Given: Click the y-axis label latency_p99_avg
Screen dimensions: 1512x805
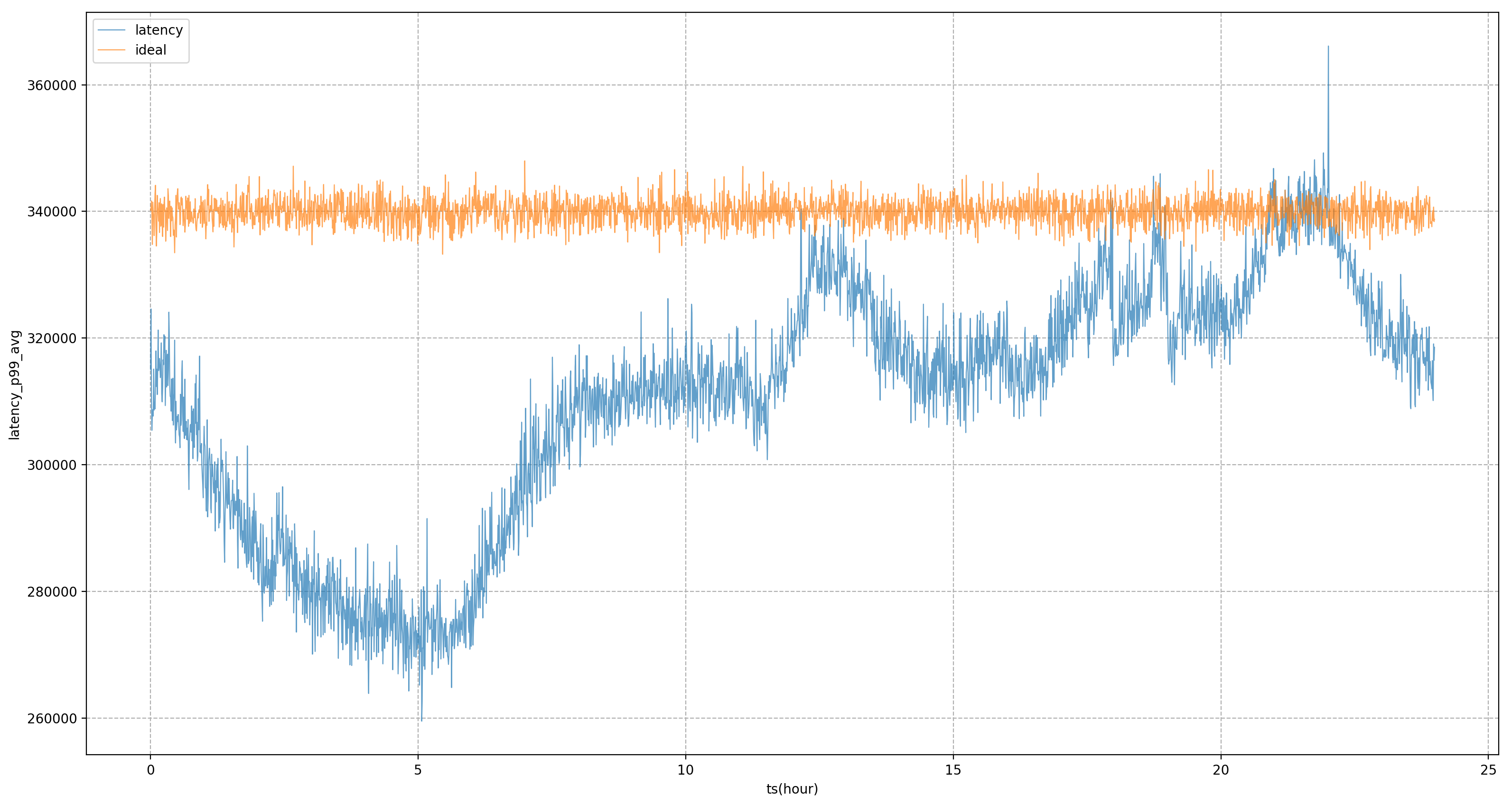Looking at the screenshot, I should tap(15, 384).
